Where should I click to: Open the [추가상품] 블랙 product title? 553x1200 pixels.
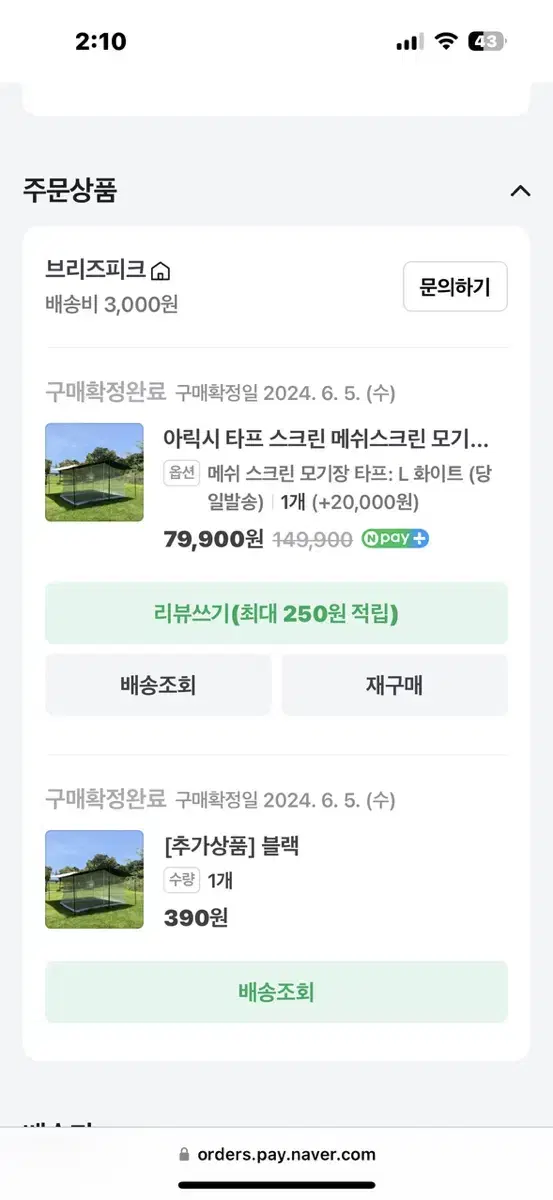point(232,846)
